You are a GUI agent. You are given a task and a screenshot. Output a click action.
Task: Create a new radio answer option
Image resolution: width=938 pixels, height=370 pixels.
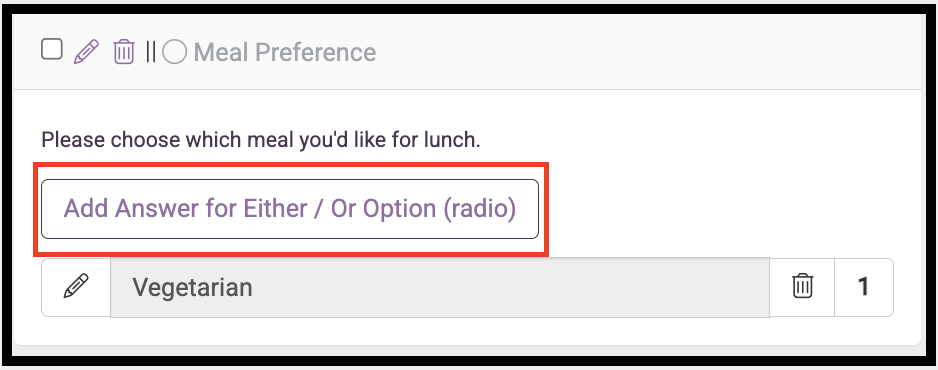[x=290, y=209]
